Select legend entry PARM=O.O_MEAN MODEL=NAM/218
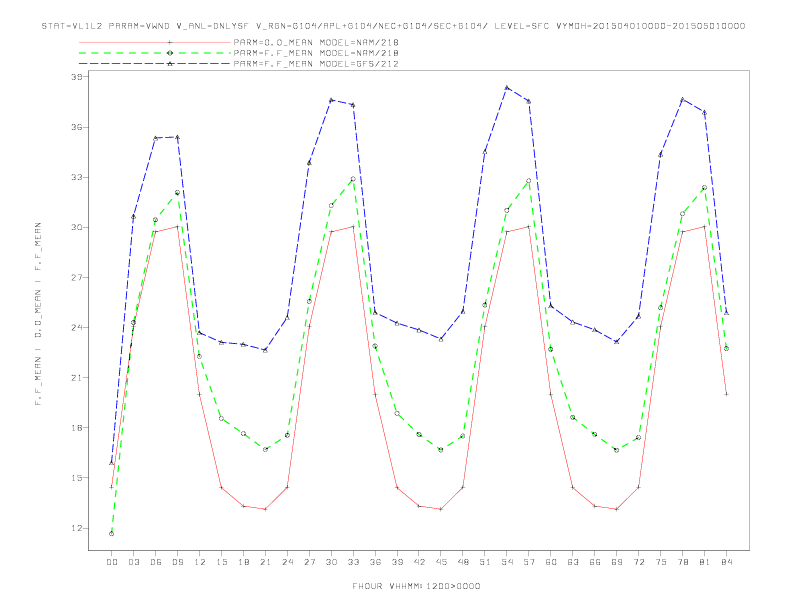This screenshot has width=792, height=612. [316, 43]
